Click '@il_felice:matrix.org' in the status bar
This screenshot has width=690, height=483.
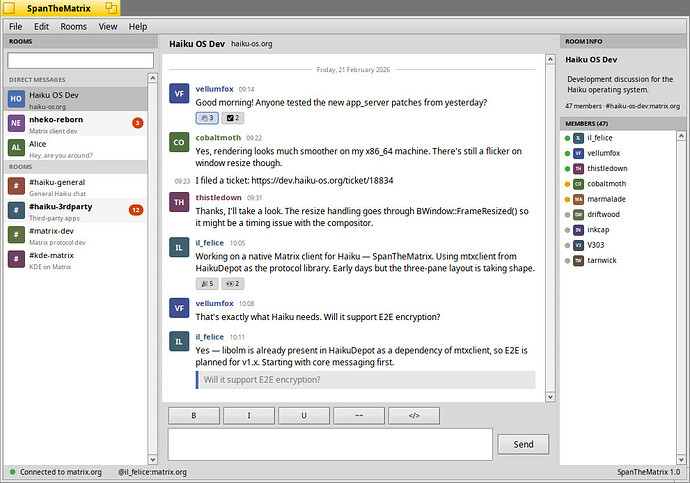click(x=152, y=472)
